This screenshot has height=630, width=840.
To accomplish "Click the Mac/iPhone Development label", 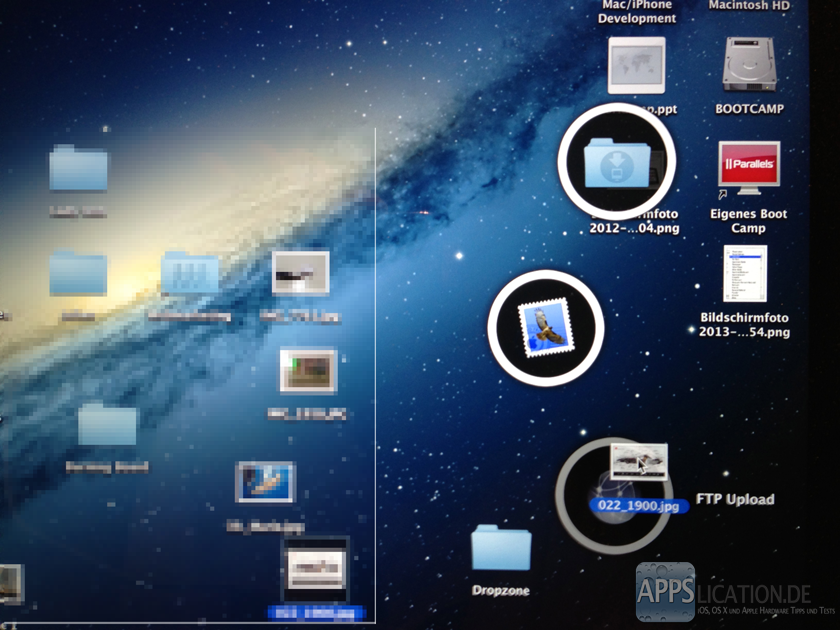I will pyautogui.click(x=637, y=12).
